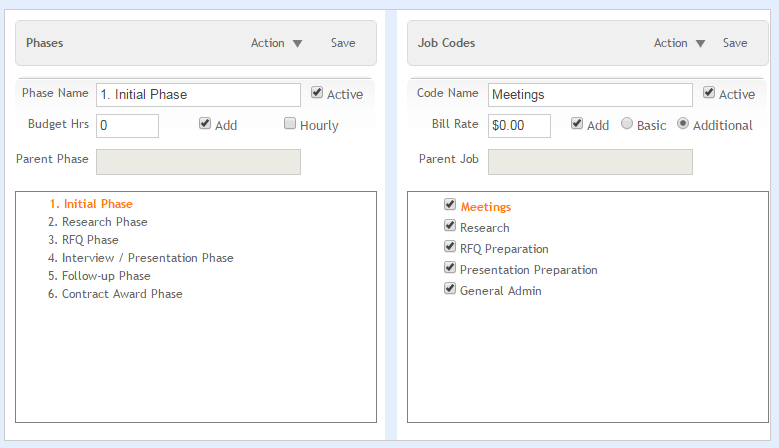Save the Phases panel
Screen dimensions: 779x448
pyautogui.click(x=343, y=43)
